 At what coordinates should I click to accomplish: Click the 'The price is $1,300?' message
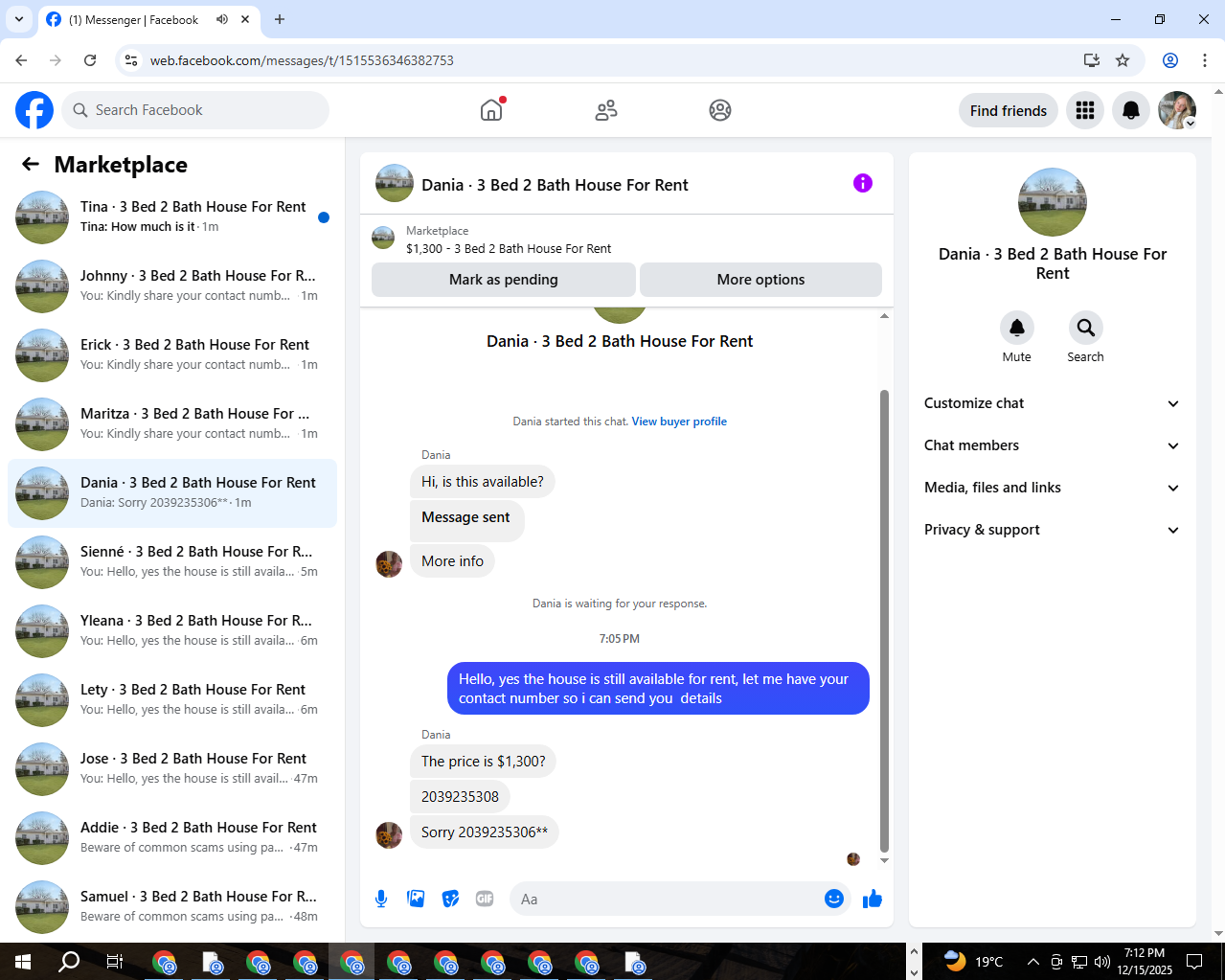coord(484,762)
